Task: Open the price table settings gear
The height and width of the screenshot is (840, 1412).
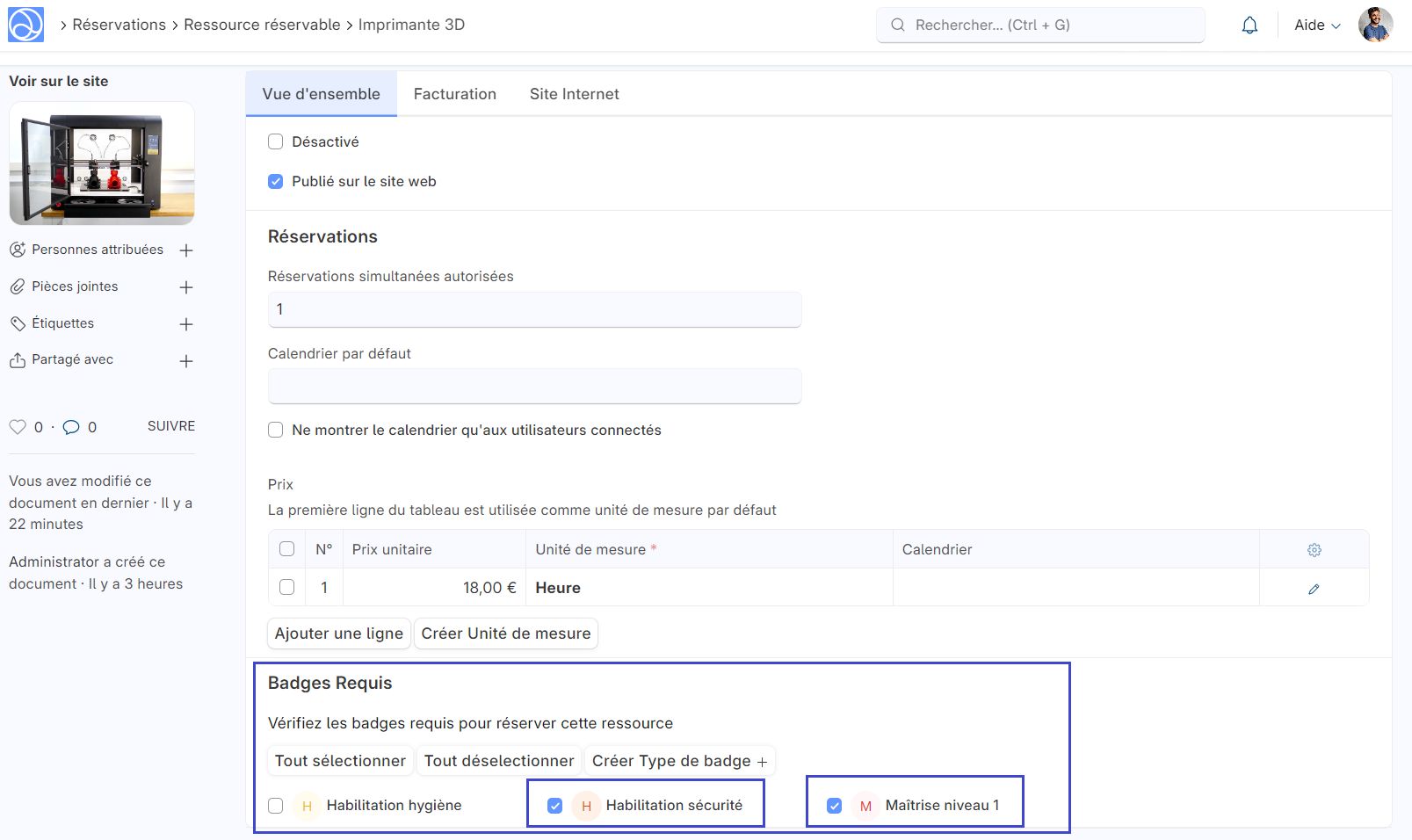Action: point(1314,550)
